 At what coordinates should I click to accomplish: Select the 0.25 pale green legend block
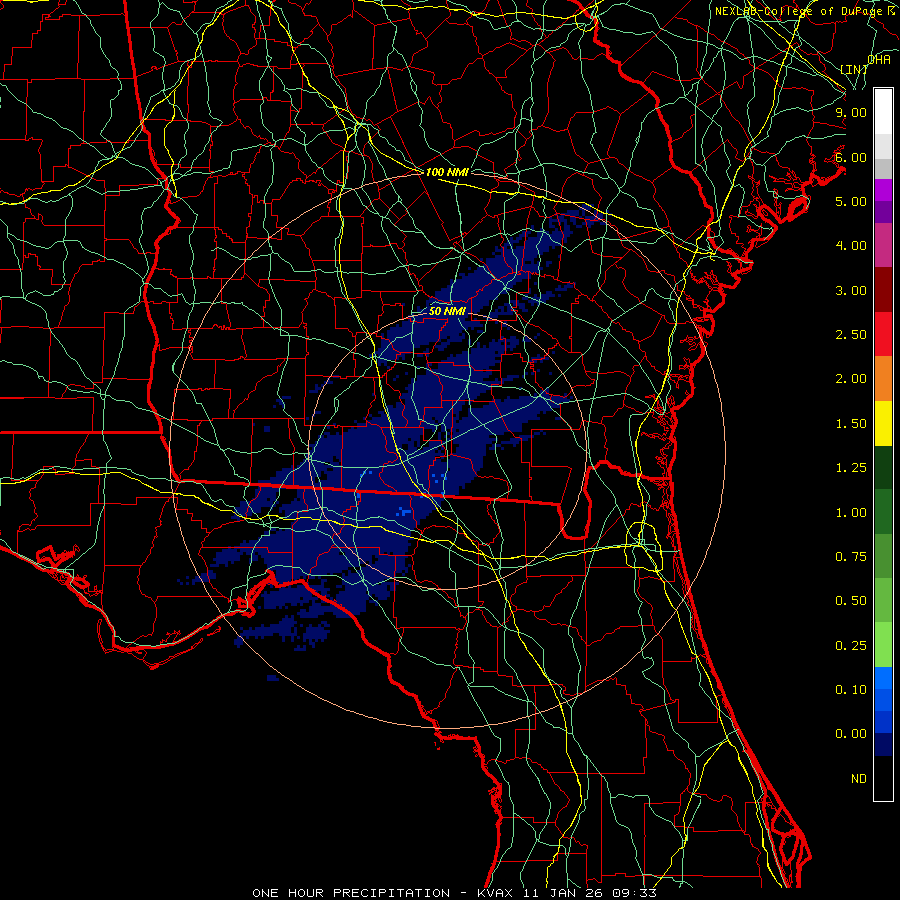click(883, 645)
